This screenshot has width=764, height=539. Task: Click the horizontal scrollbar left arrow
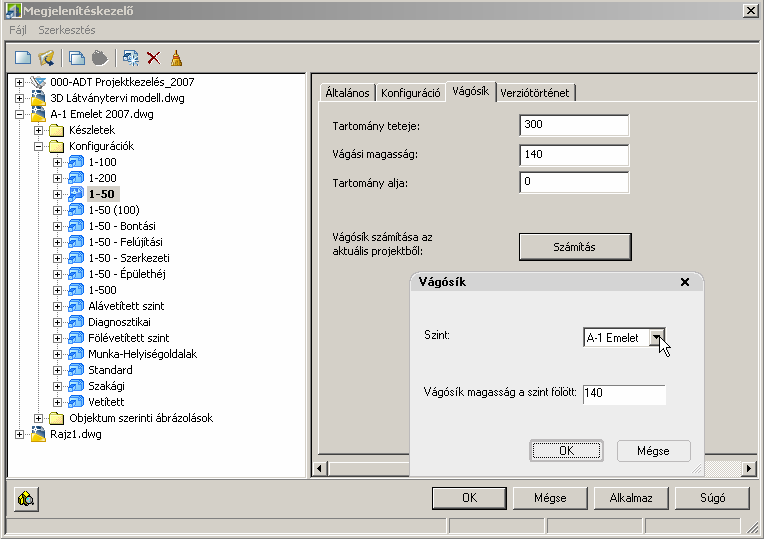point(320,469)
